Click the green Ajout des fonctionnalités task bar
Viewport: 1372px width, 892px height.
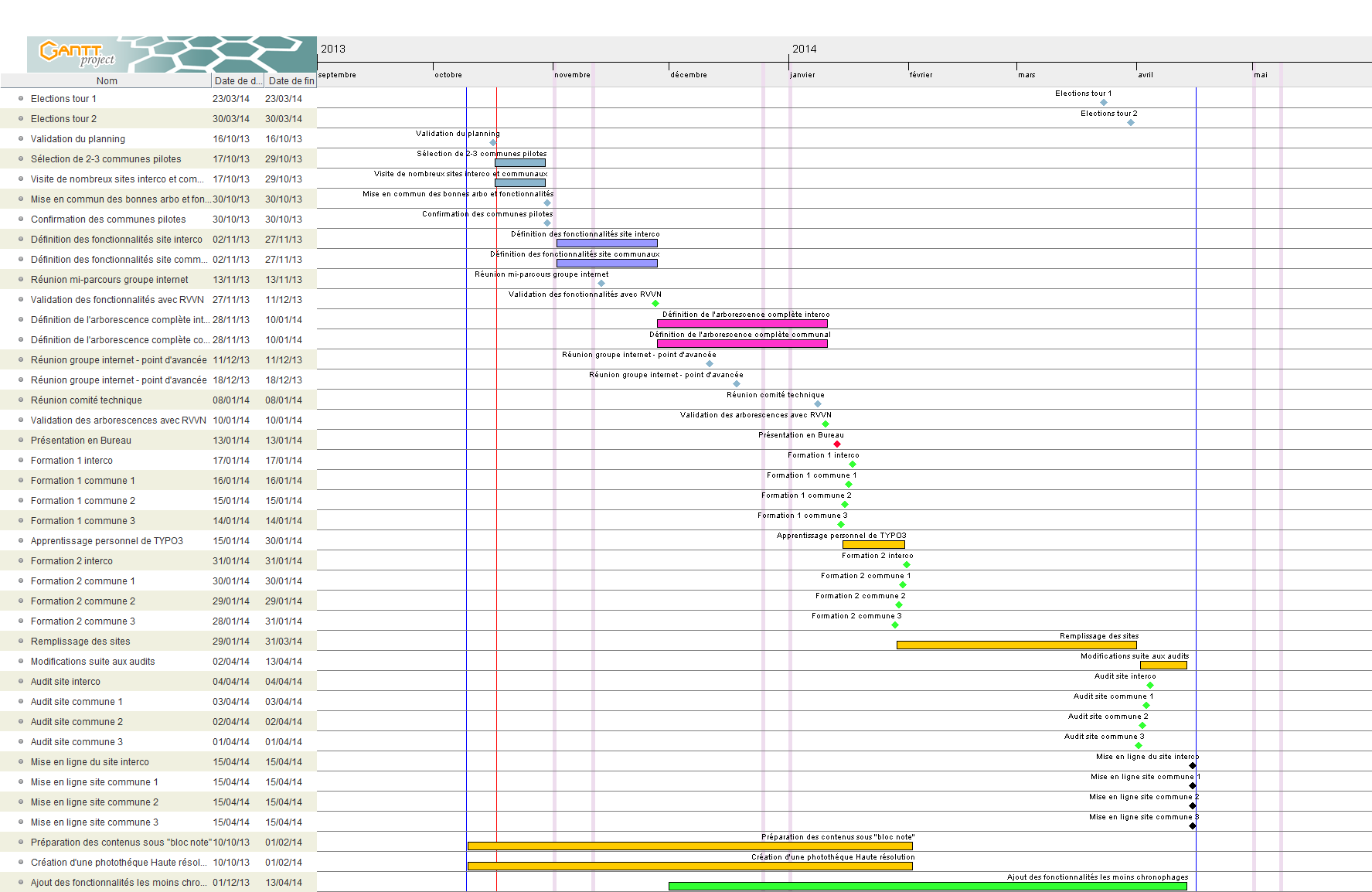pos(927,886)
